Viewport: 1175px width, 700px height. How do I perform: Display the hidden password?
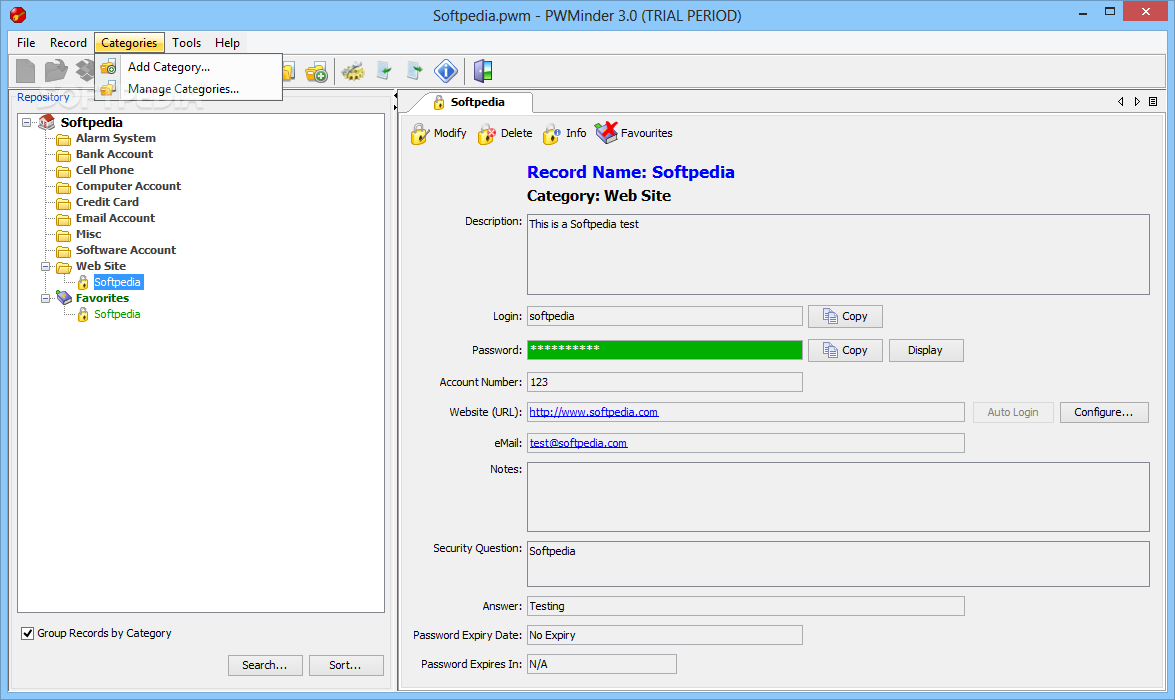tap(925, 350)
